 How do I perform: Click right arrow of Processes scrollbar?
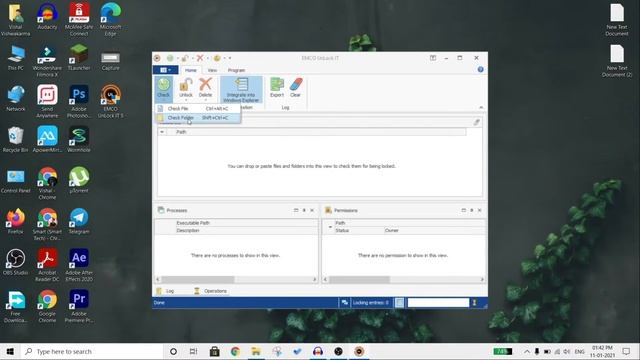click(315, 280)
